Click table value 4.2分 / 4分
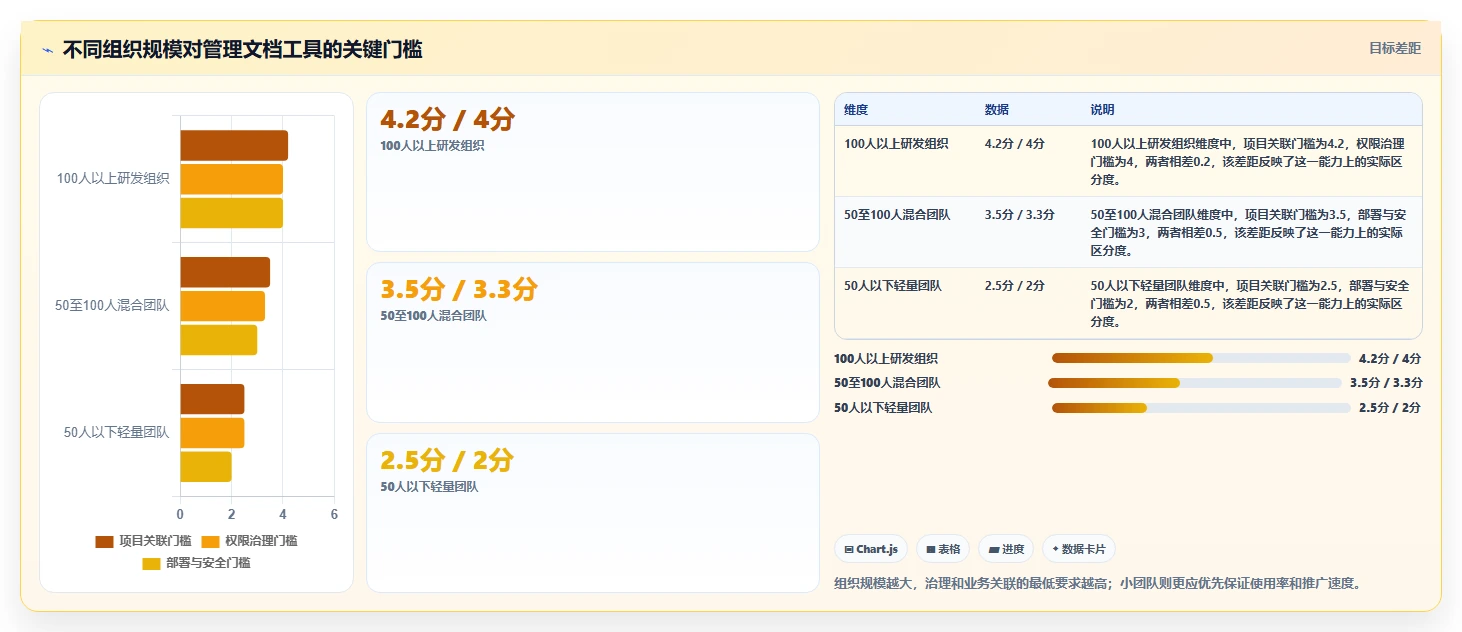 [x=1015, y=144]
